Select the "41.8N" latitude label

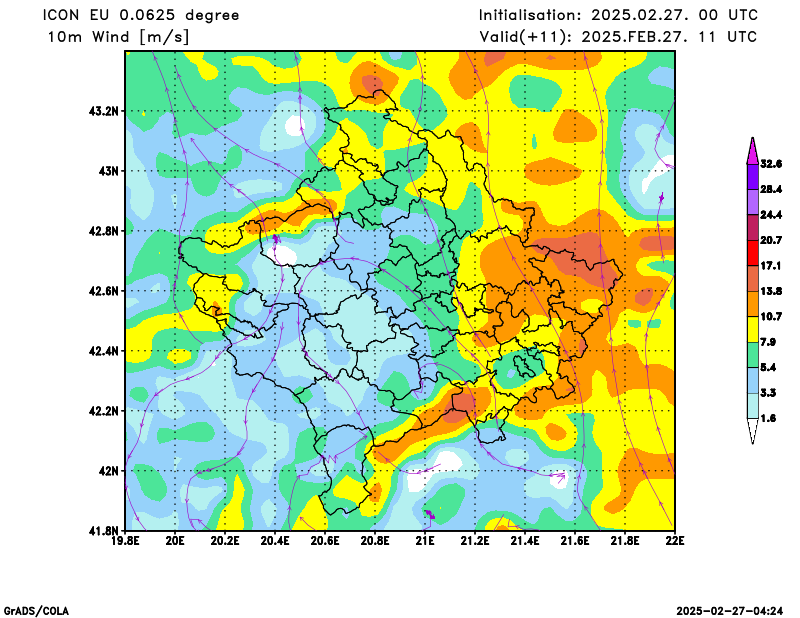pos(104,531)
